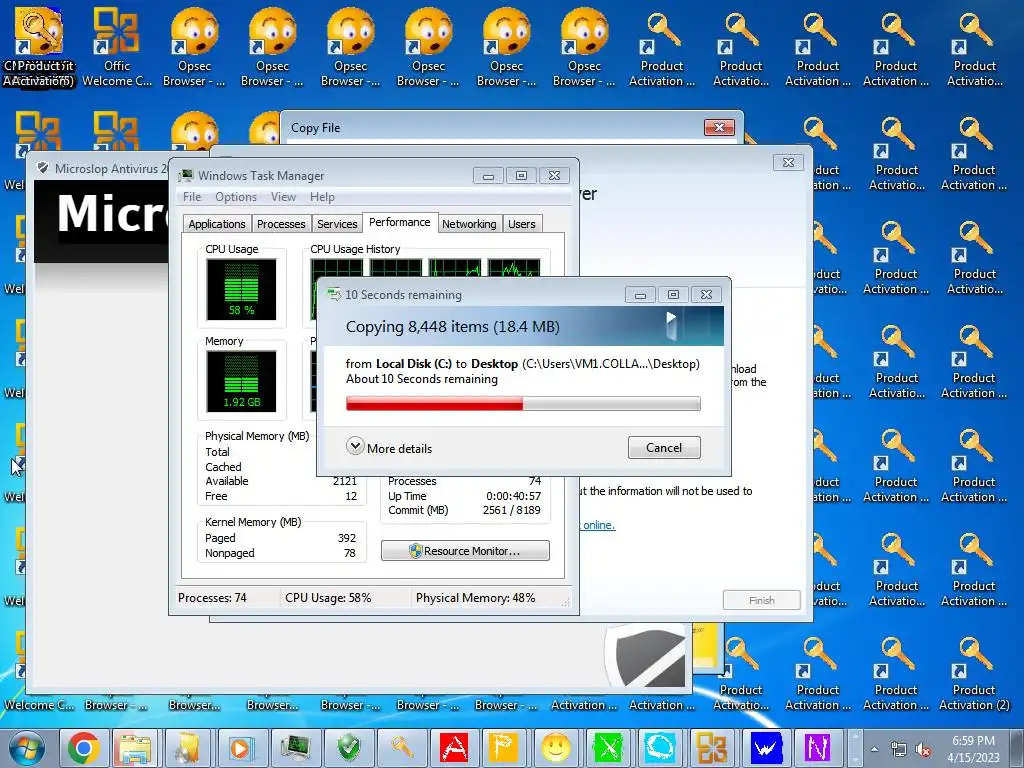Viewport: 1024px width, 768px height.
Task: Click the Finish button in the wizard window
Action: pos(761,600)
